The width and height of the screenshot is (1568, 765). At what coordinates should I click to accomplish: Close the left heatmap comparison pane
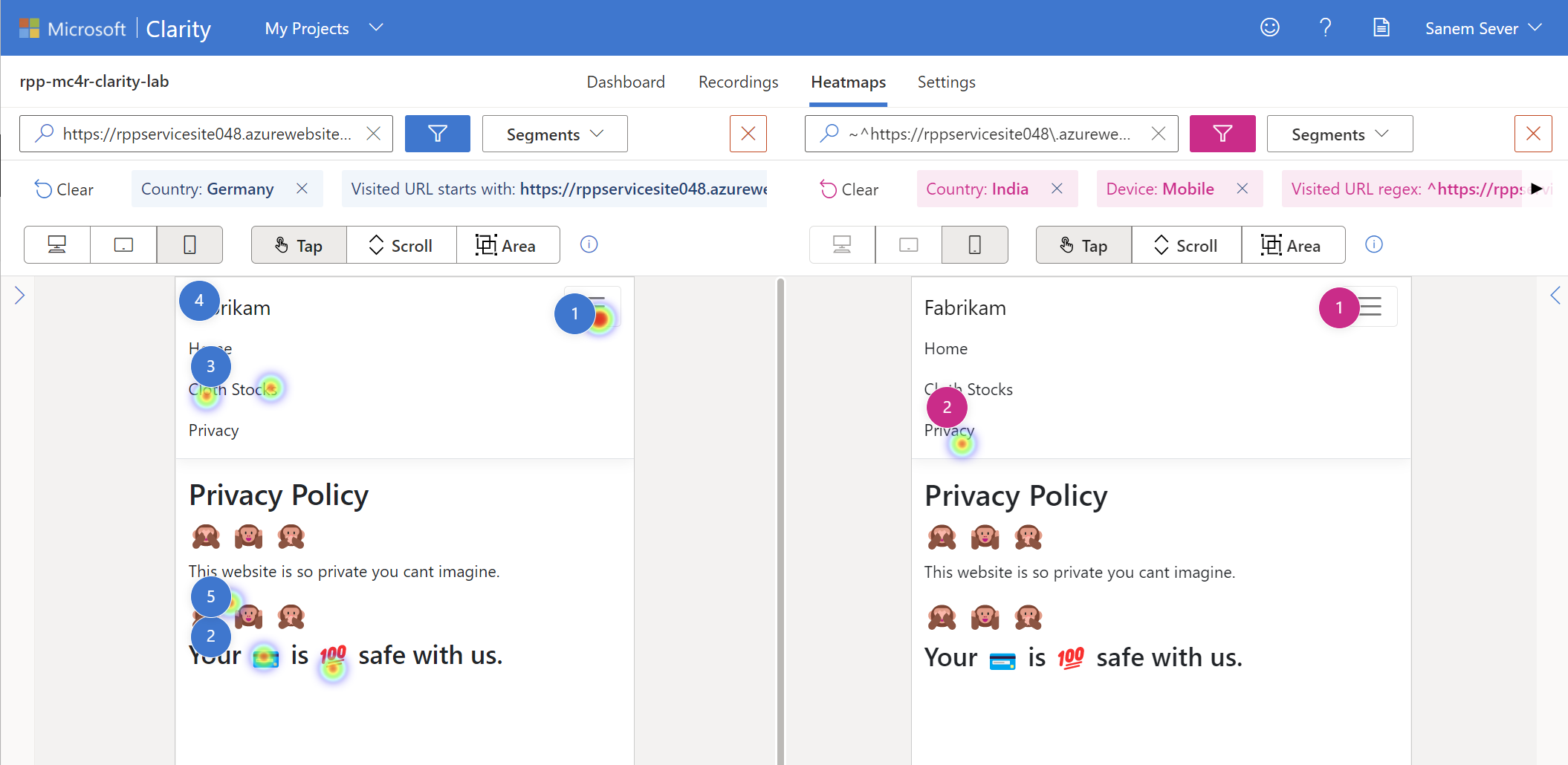[x=748, y=134]
